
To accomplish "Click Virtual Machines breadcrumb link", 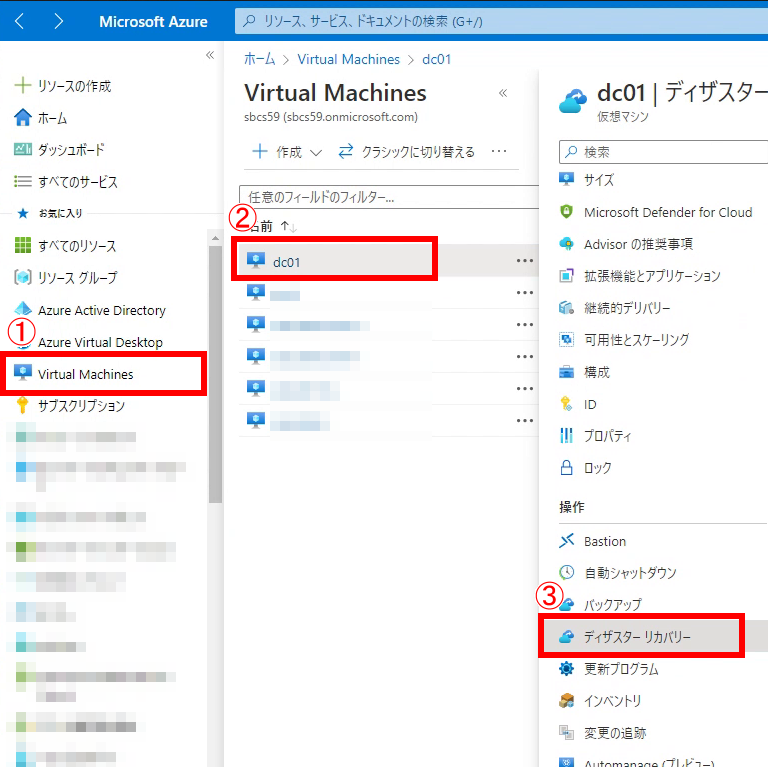I will (x=349, y=59).
